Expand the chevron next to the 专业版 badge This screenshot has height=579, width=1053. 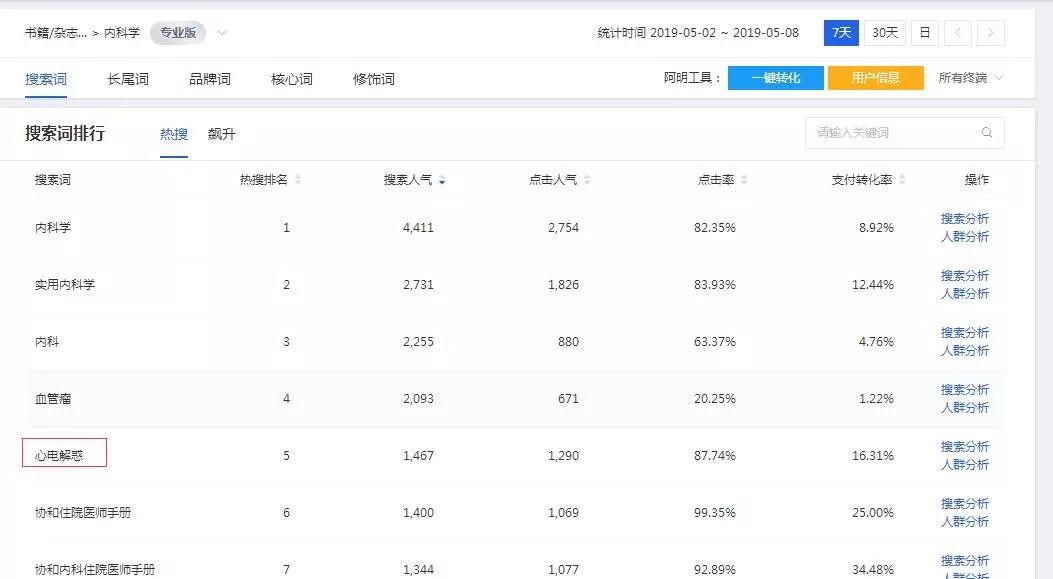pyautogui.click(x=222, y=32)
